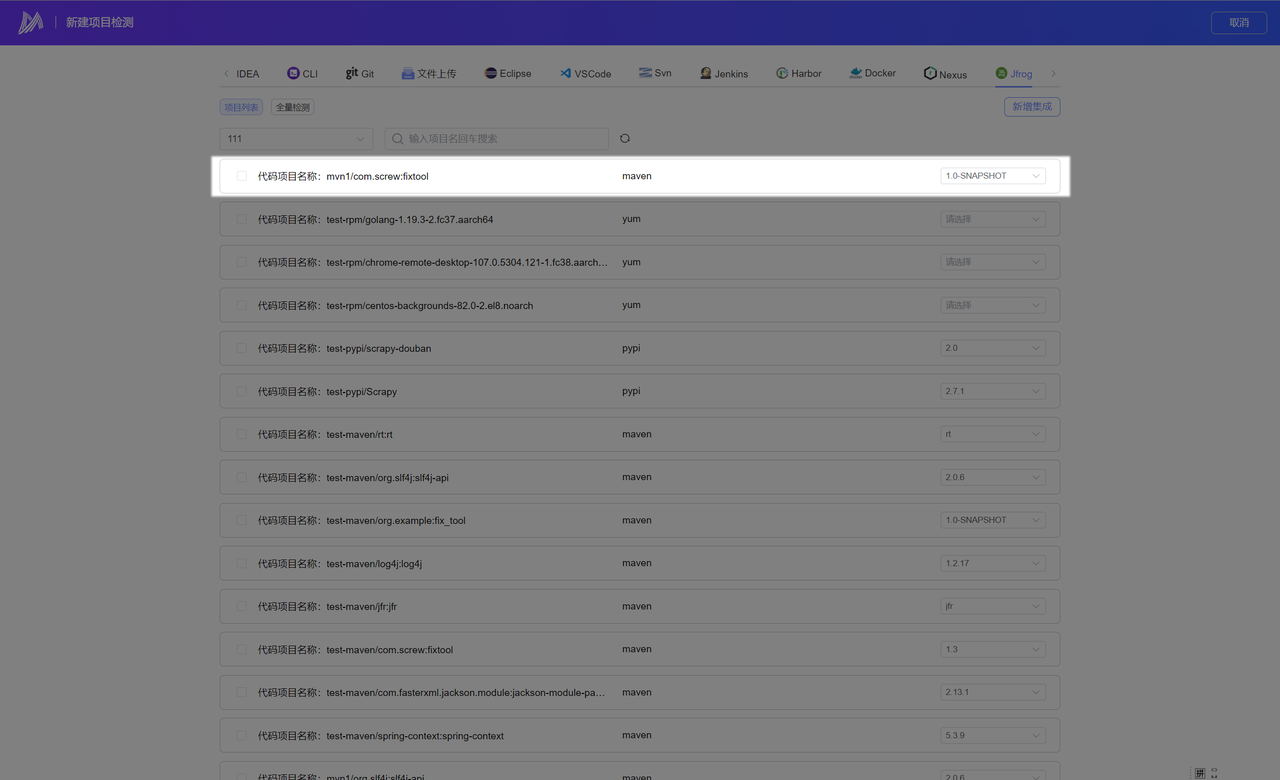Viewport: 1280px width, 780px height.
Task: Expand the 111 repository dropdown
Action: click(x=296, y=139)
